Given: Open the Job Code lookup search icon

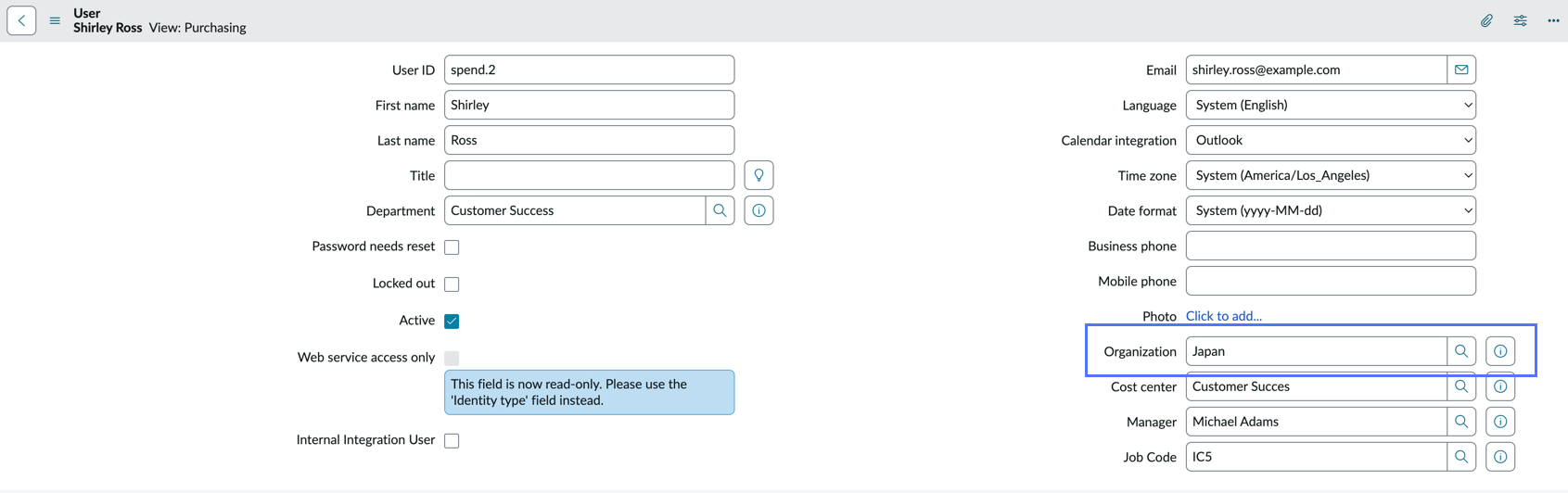Looking at the screenshot, I should 1461,457.
